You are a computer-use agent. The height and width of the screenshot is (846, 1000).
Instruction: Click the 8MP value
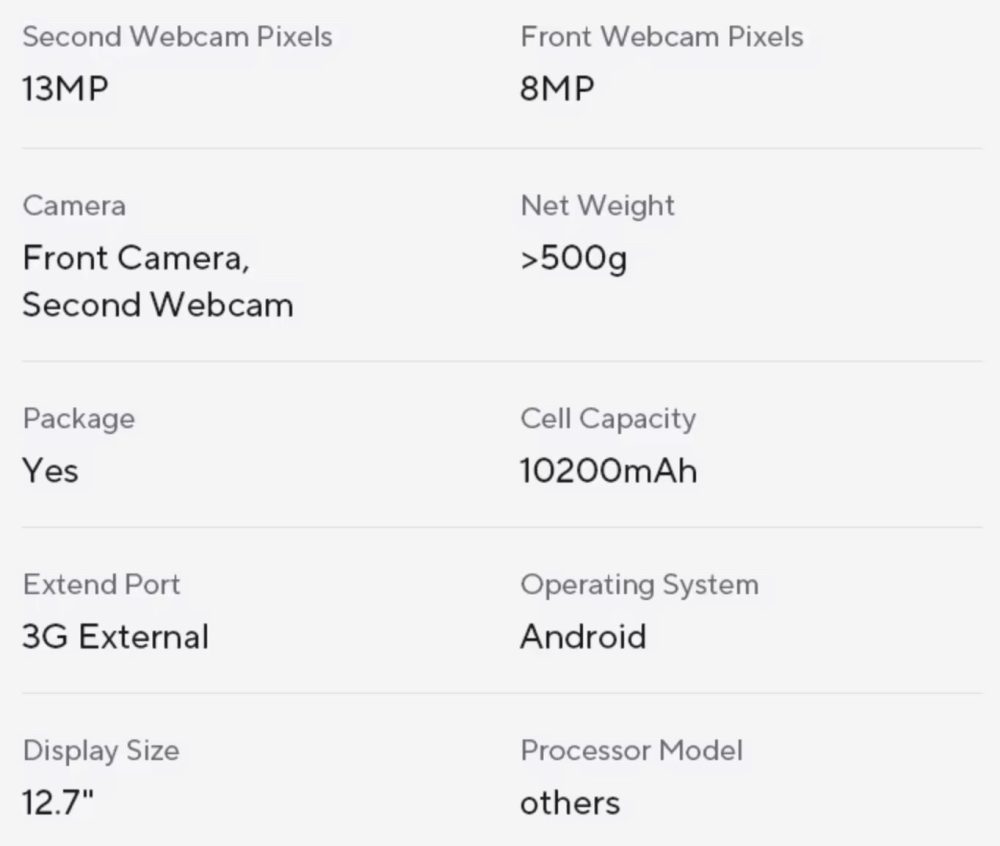(557, 88)
